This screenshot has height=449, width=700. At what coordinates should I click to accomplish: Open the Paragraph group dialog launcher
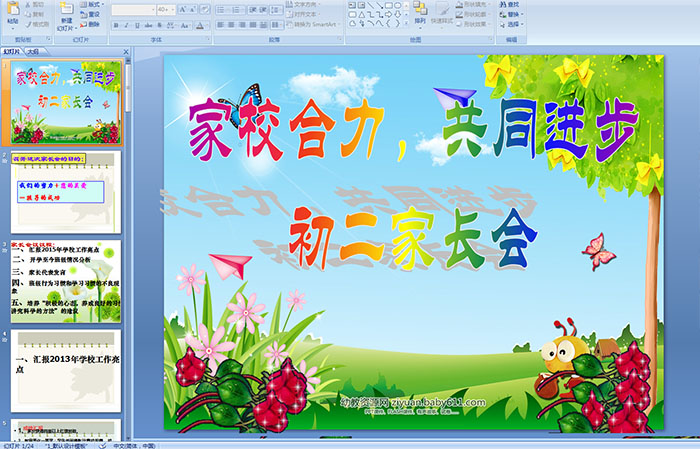pos(340,40)
